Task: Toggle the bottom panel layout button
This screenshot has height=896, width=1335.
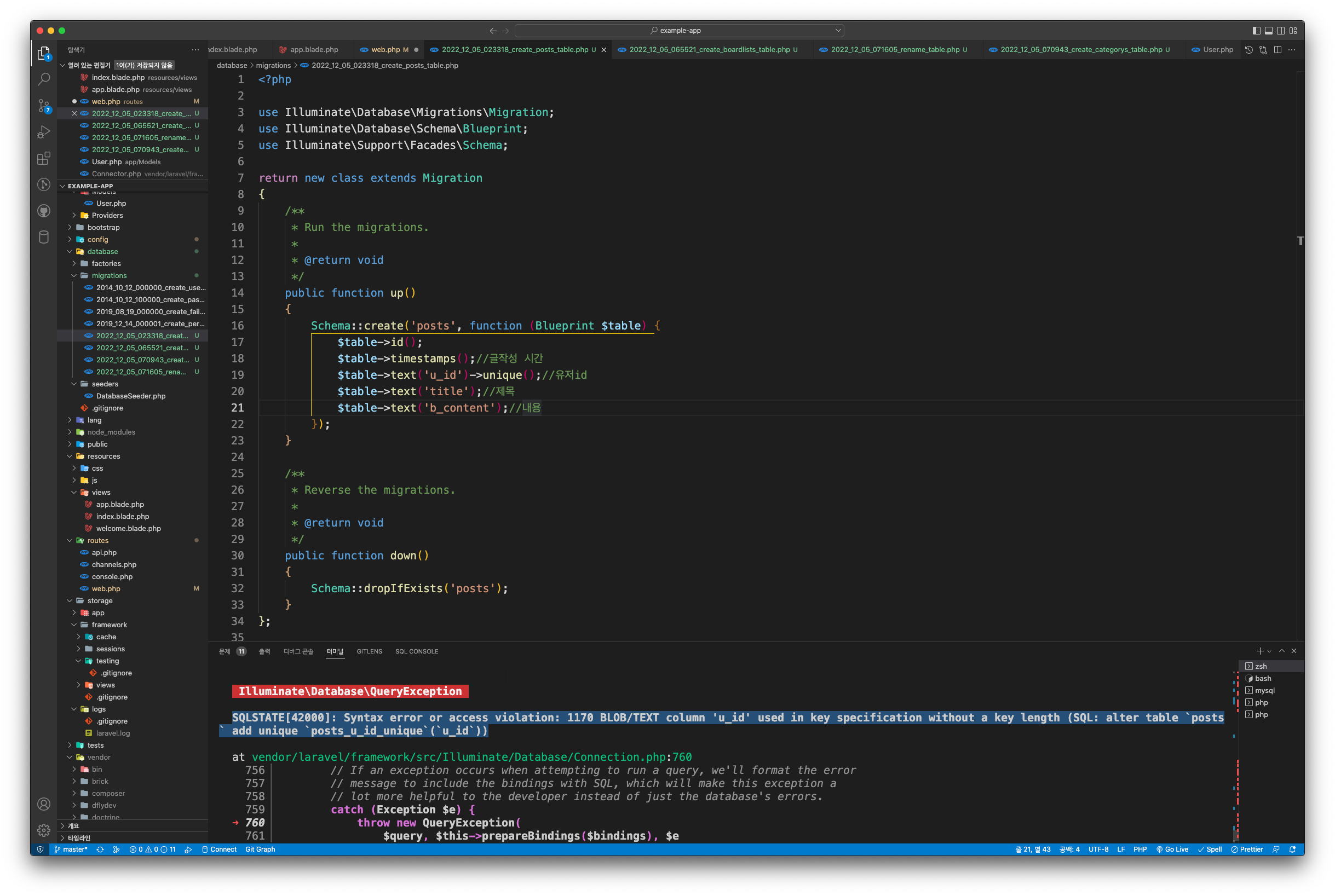Action: point(1268,30)
